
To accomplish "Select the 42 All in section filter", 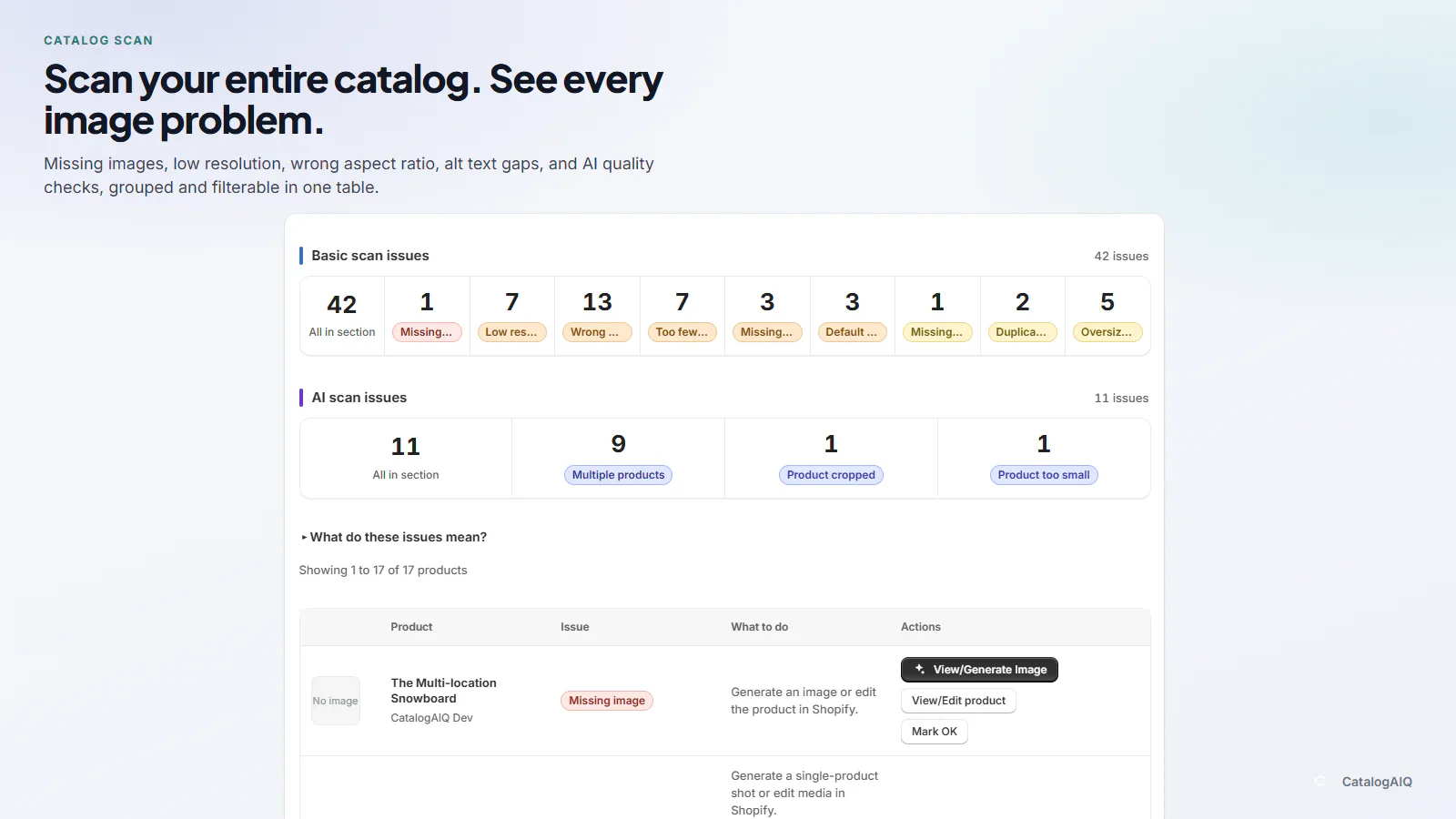I will (x=342, y=316).
